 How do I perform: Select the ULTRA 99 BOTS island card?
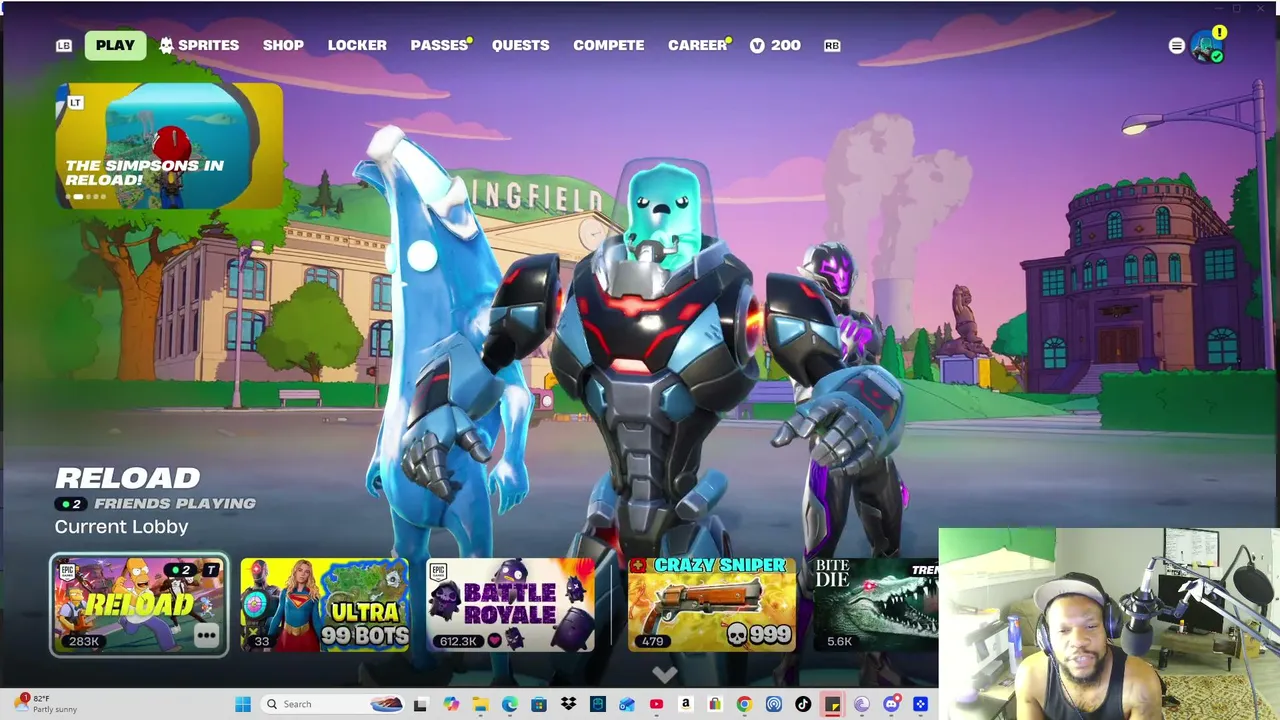point(324,605)
